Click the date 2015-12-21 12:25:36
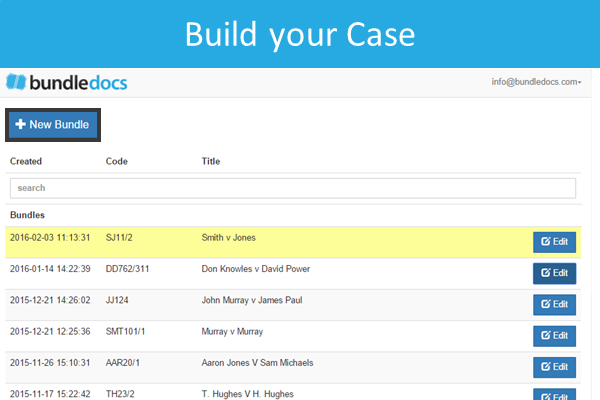Viewport: 600px width, 400px height. pos(50,331)
